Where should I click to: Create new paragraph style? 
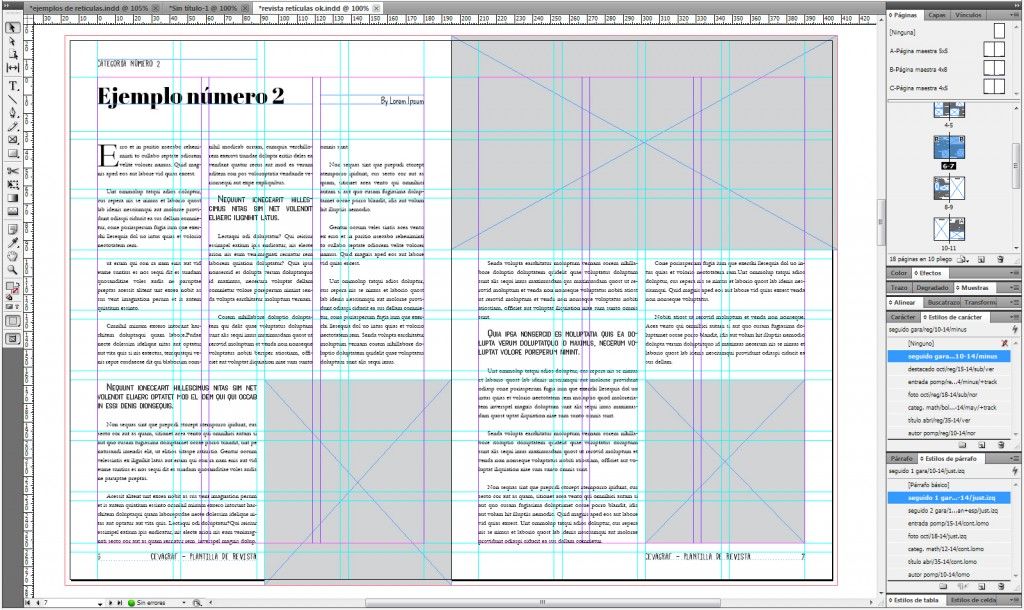982,586
